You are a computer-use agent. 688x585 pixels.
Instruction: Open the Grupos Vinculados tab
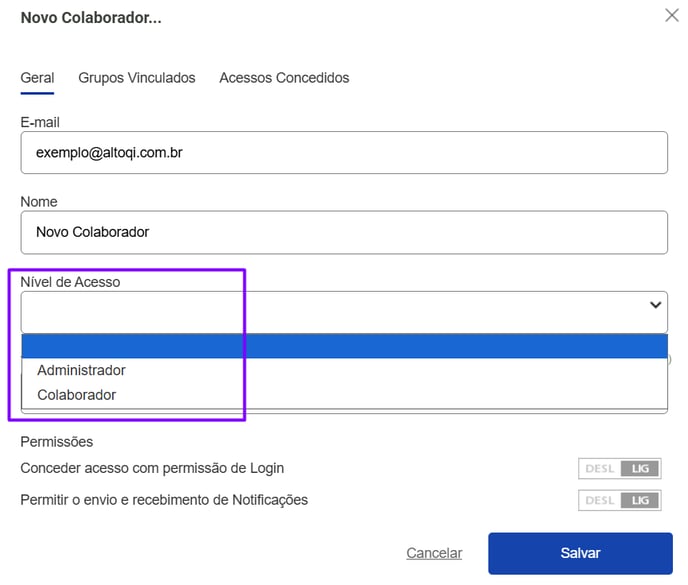(x=136, y=78)
